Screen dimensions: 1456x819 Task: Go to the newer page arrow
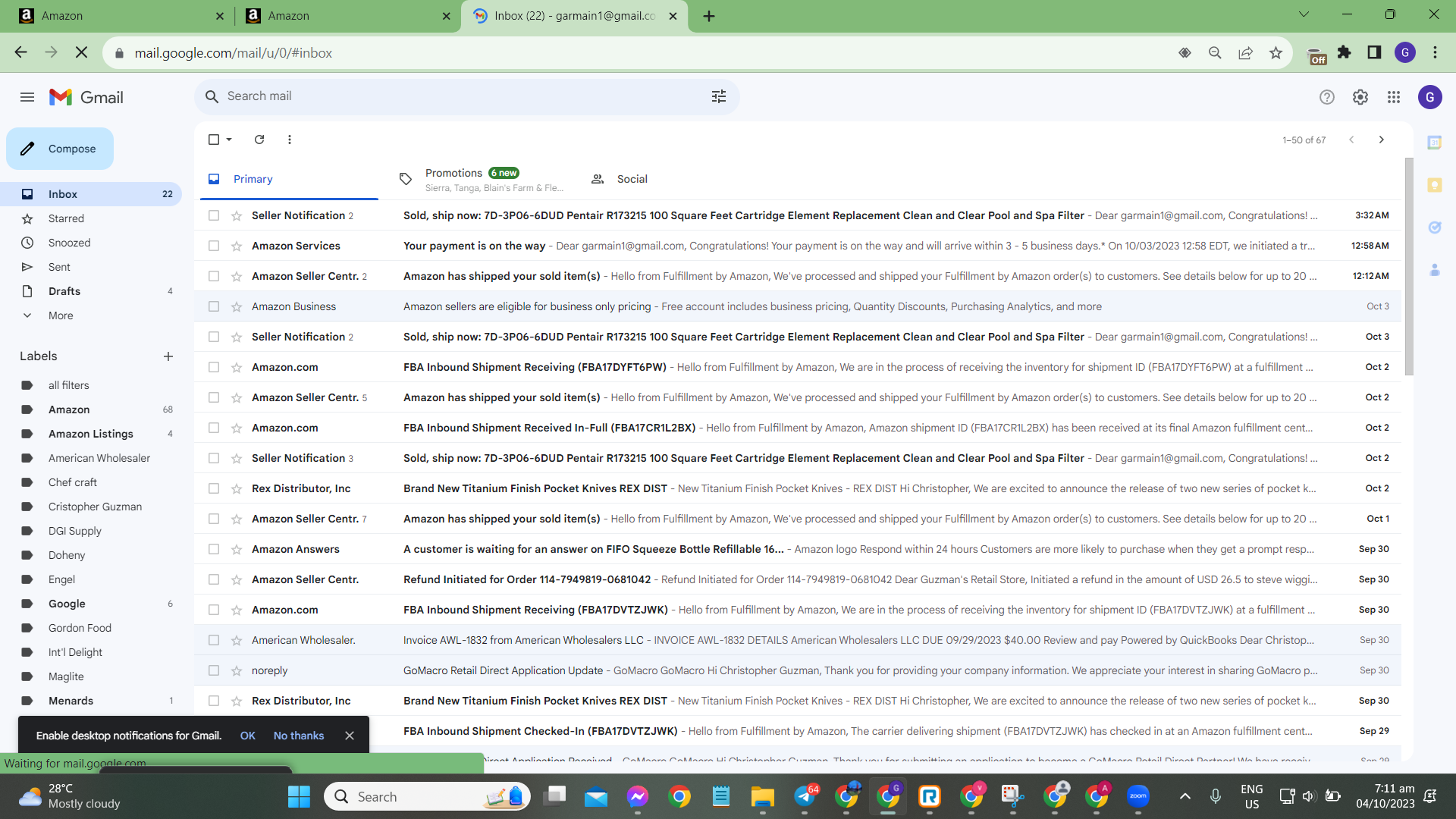pyautogui.click(x=1351, y=140)
